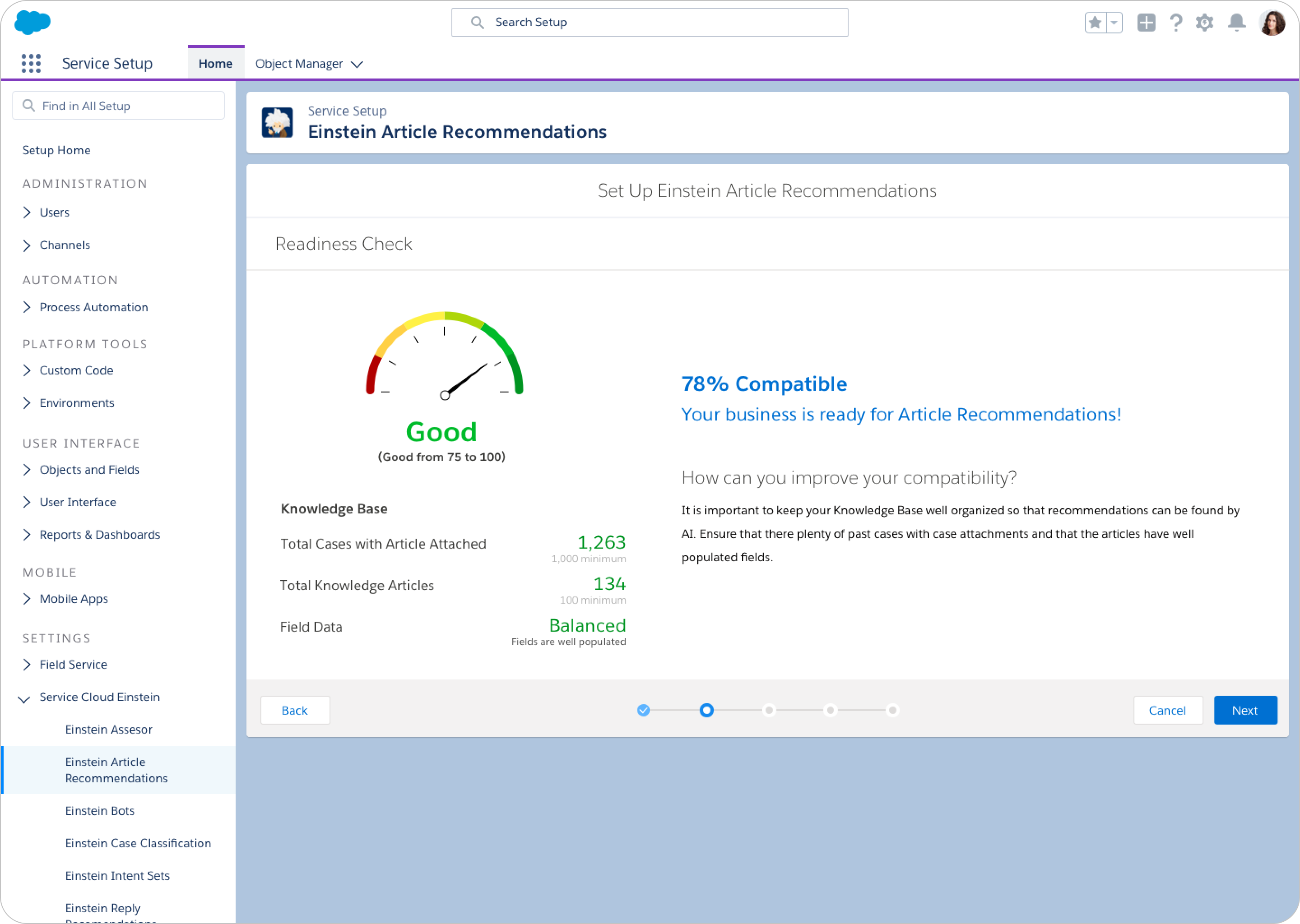Click the '1,263' cases value

pyautogui.click(x=601, y=542)
